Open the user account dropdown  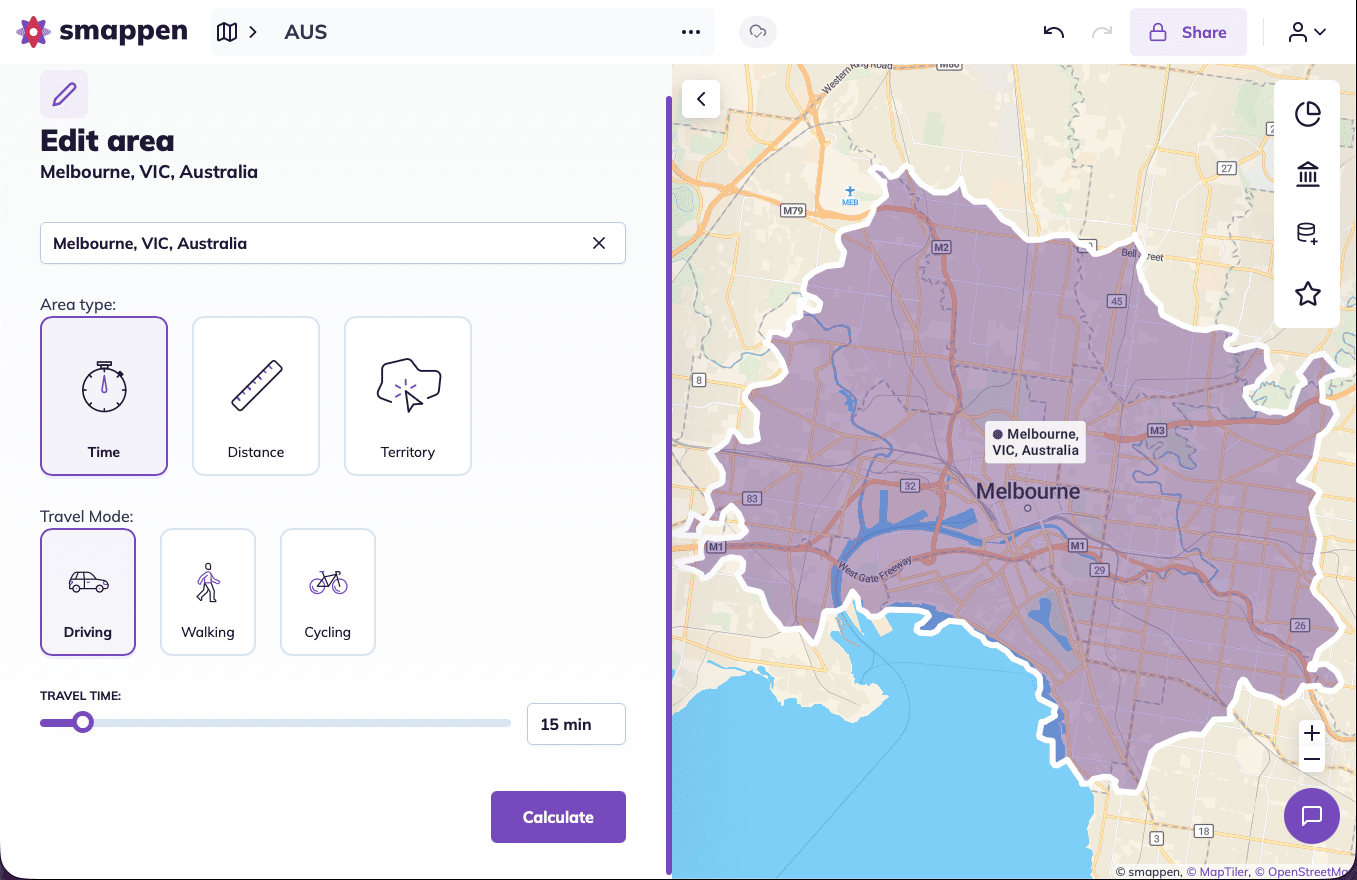(1307, 32)
